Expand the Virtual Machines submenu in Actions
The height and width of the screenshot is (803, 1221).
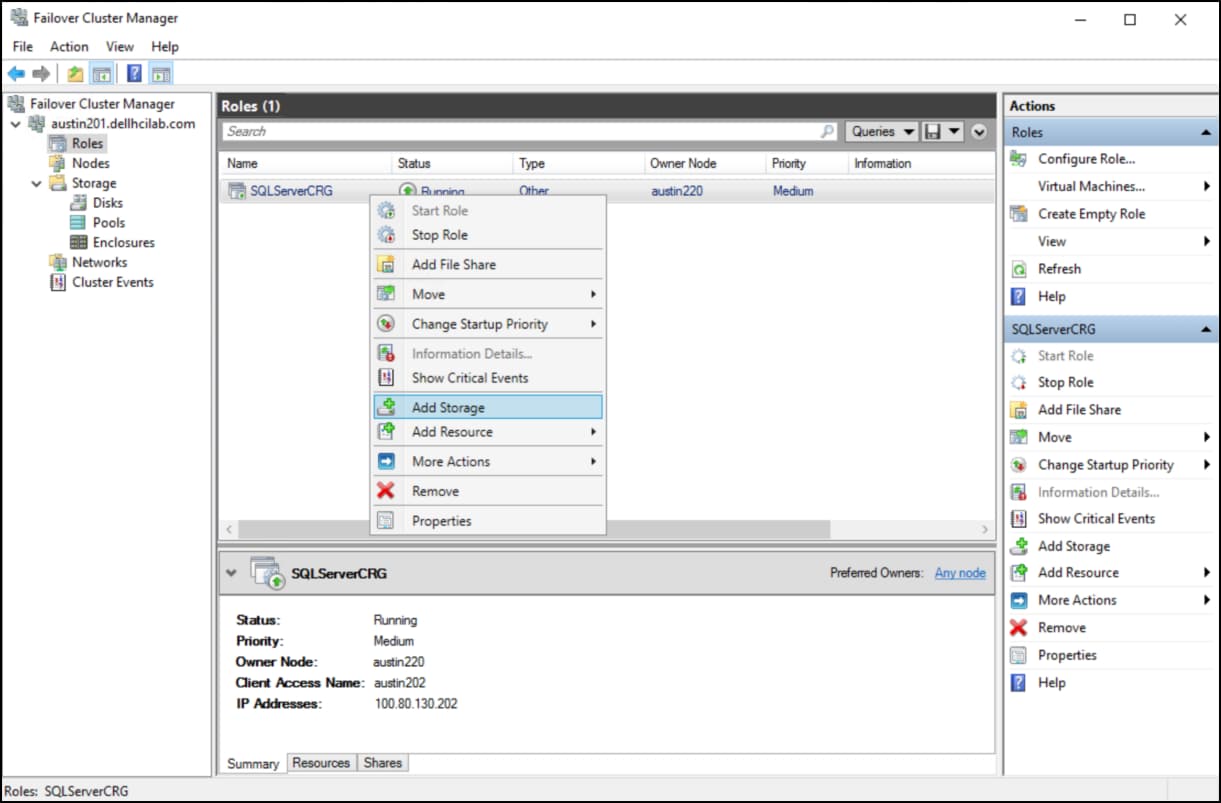1207,186
